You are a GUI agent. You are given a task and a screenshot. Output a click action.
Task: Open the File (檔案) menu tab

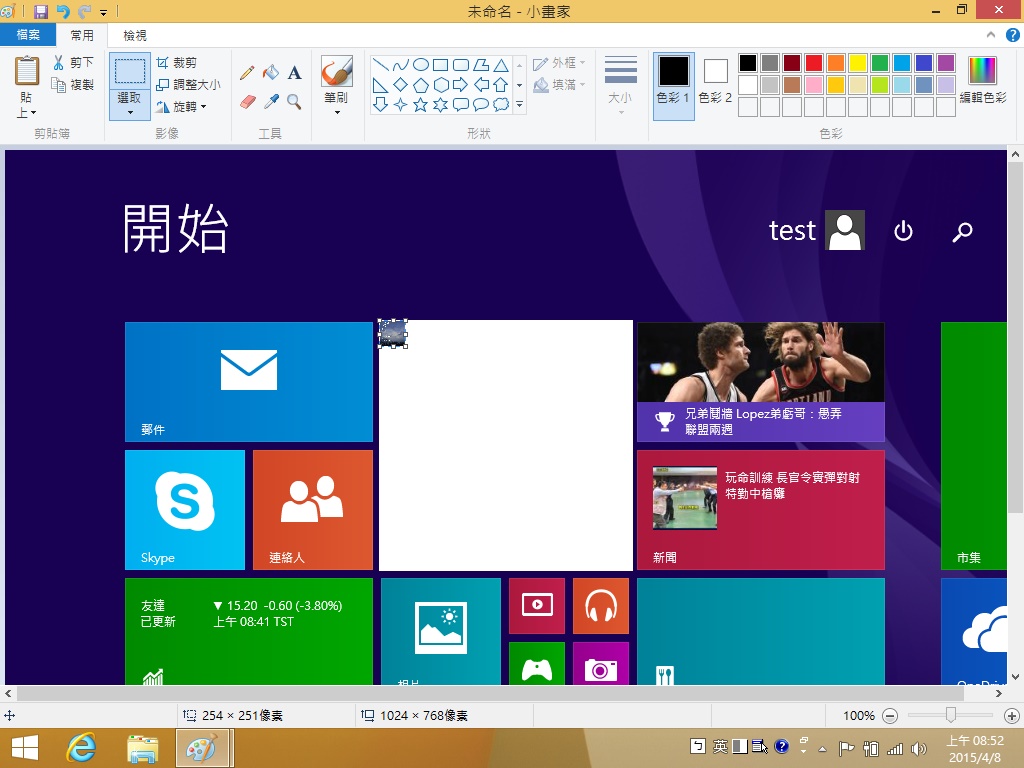click(27, 35)
